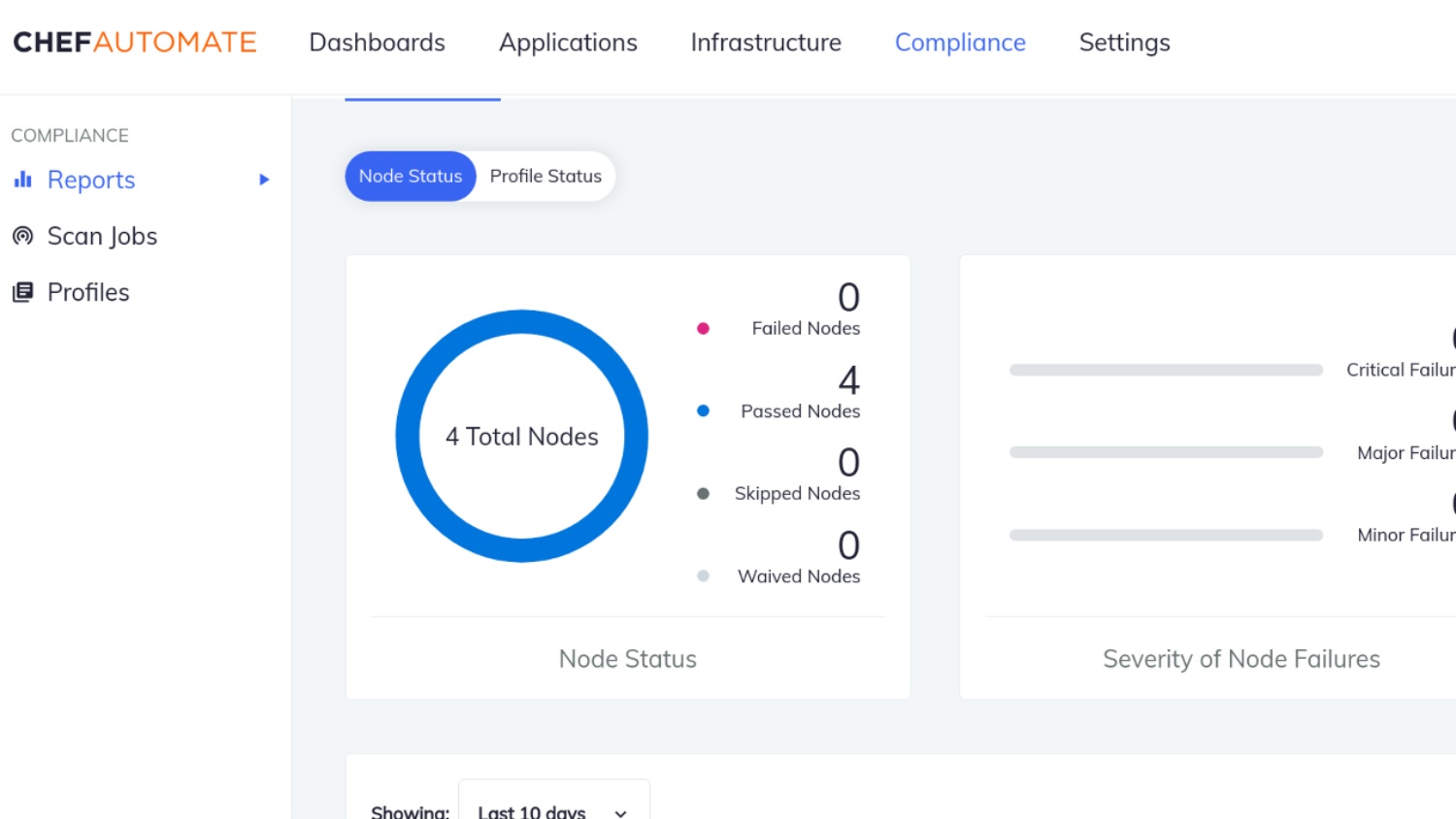
Task: Select the Scan Jobs radar icon
Action: click(21, 236)
